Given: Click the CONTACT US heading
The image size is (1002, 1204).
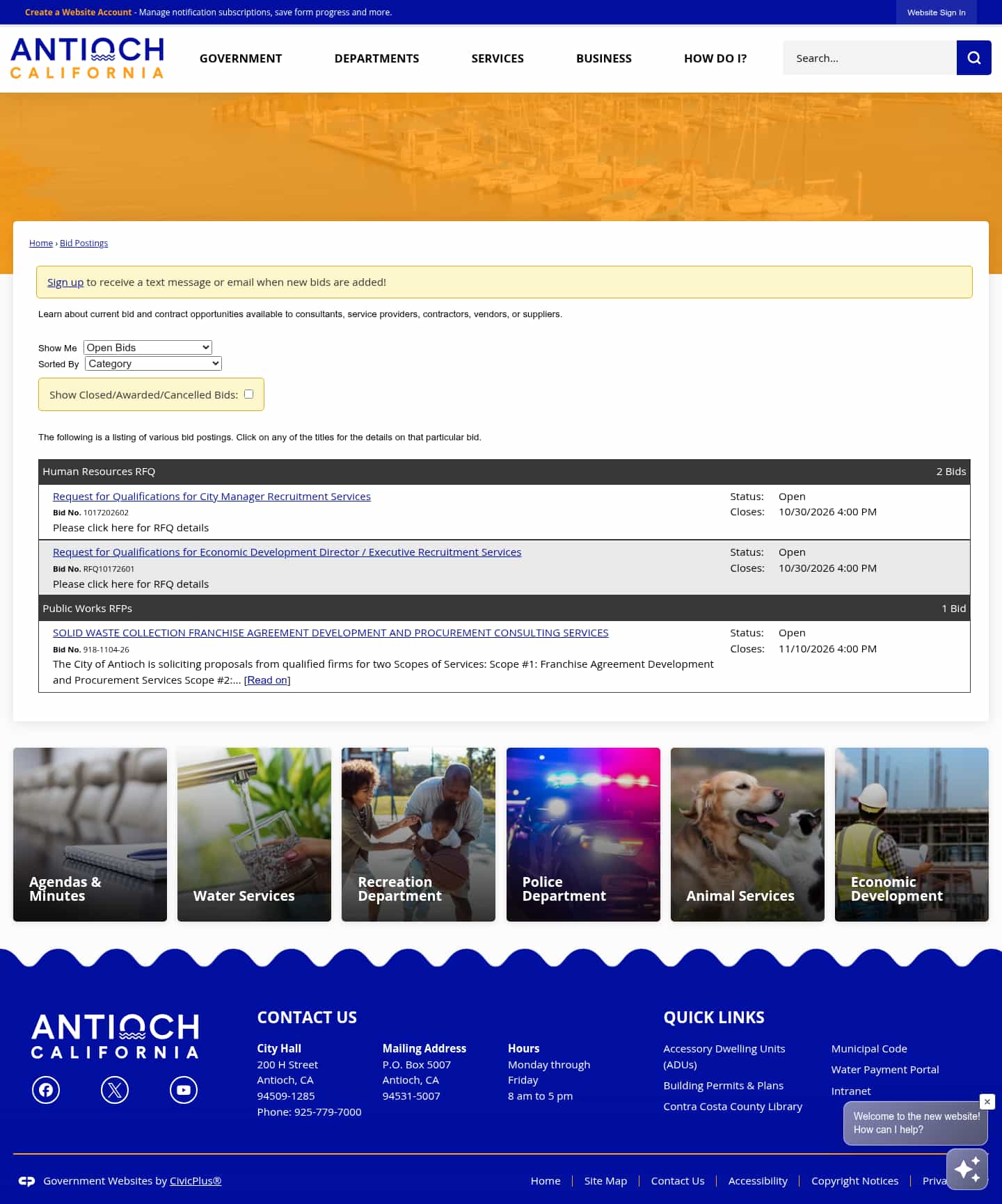Looking at the screenshot, I should click(x=307, y=1018).
